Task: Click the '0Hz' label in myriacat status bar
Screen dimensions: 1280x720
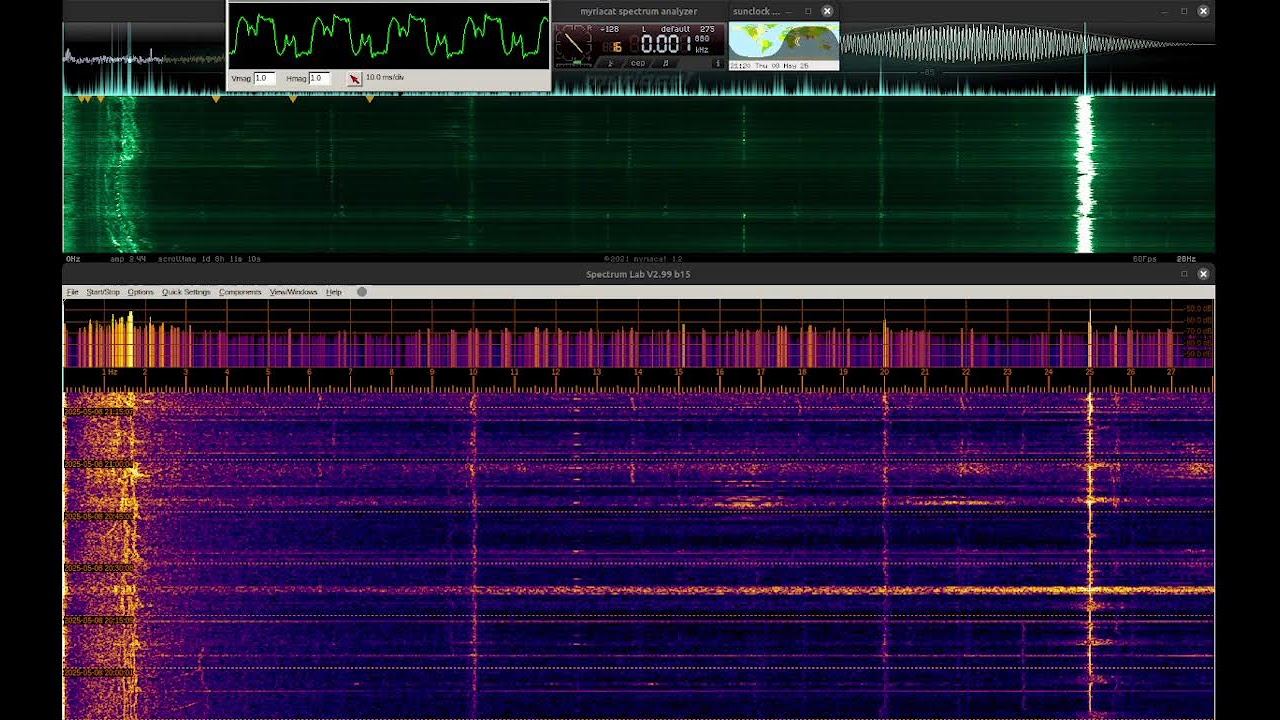Action: coord(73,259)
